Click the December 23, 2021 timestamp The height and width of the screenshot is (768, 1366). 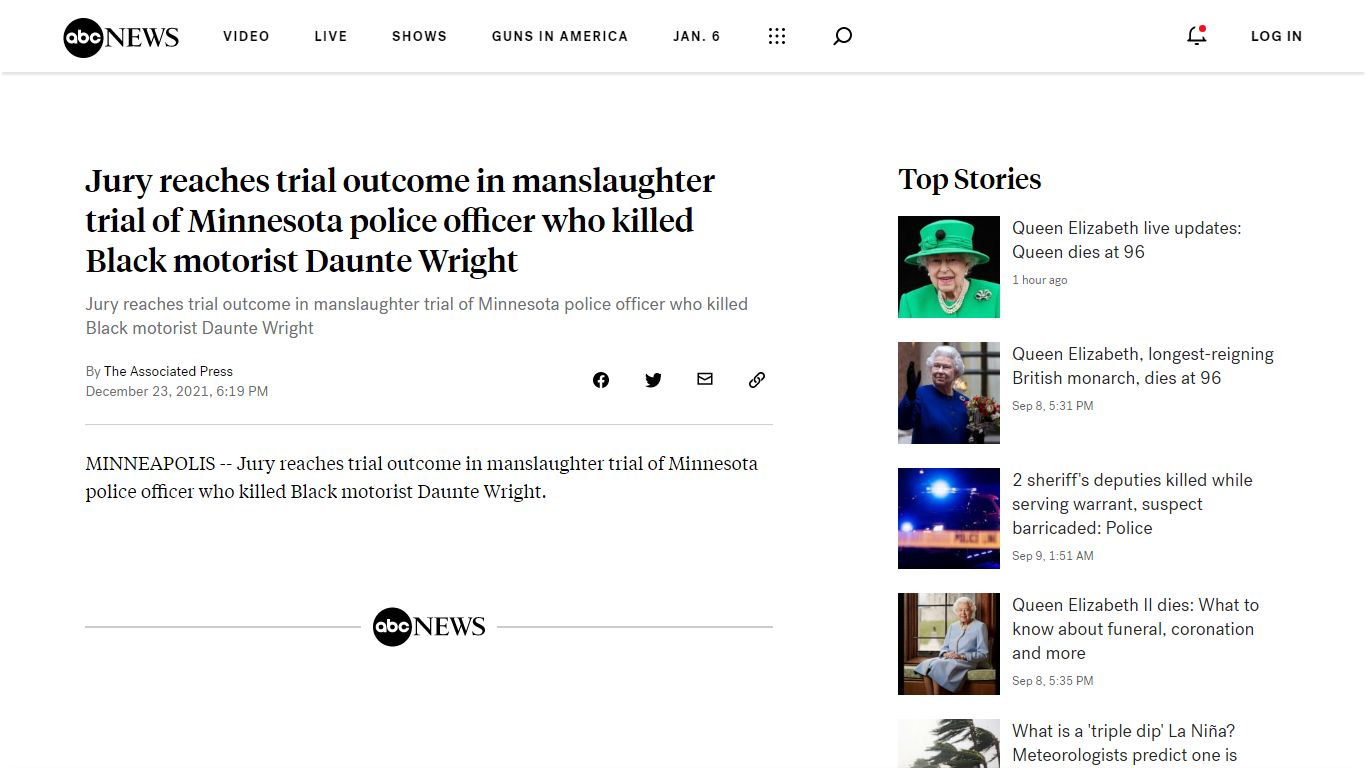coord(177,392)
